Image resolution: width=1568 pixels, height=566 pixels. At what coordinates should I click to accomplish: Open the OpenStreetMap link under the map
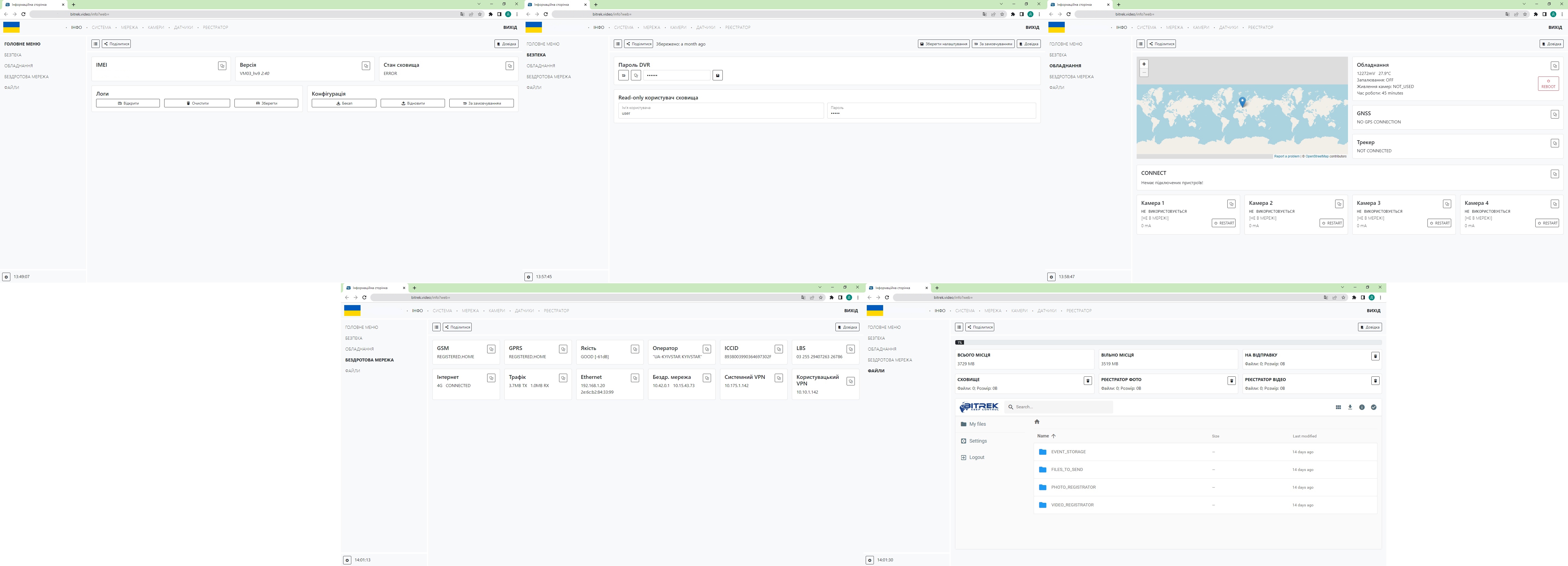[x=1317, y=156]
